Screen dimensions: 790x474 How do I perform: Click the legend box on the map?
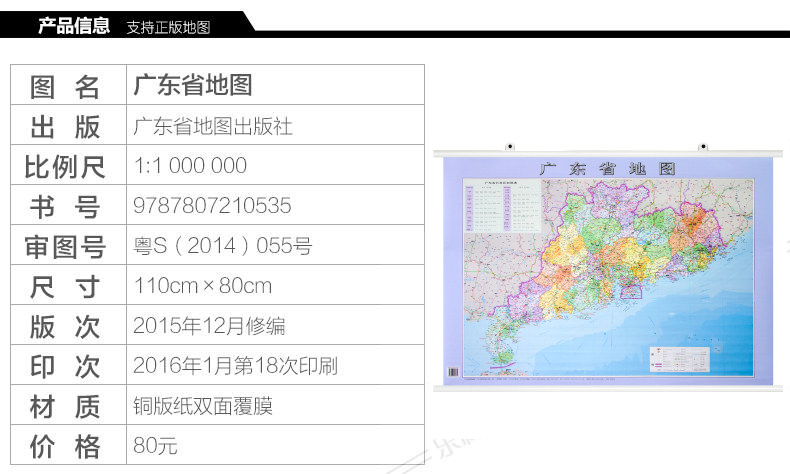pos(680,359)
